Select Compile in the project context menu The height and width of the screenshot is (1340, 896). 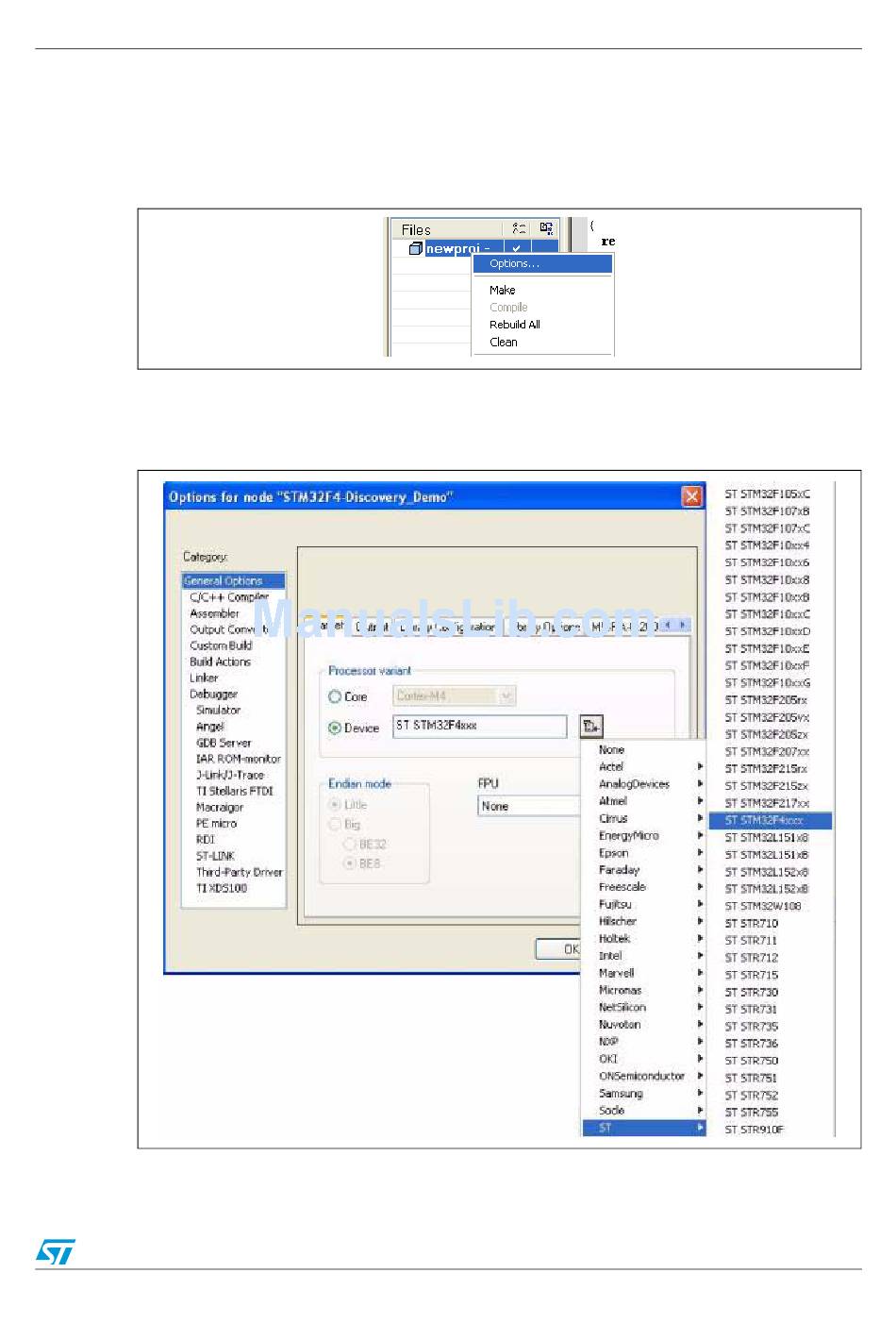click(x=508, y=307)
